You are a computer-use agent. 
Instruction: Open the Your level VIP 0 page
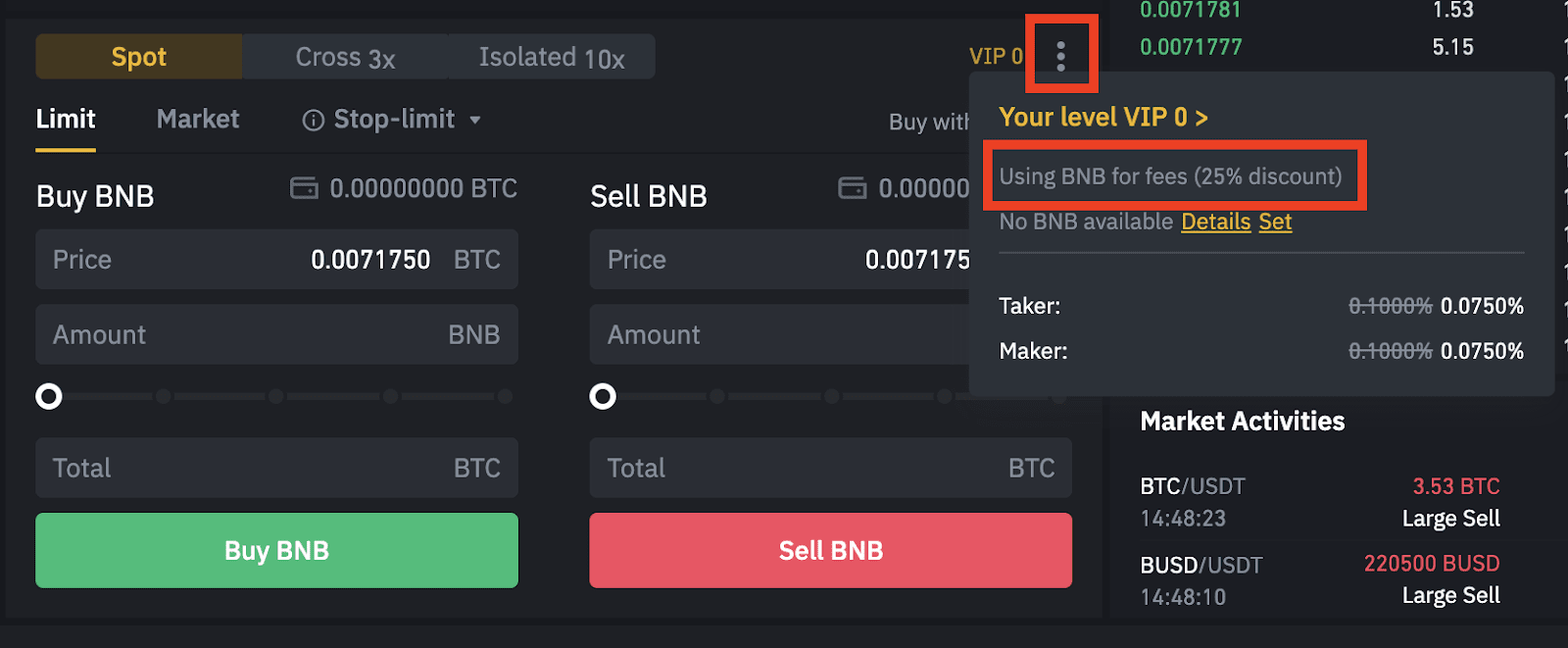(1102, 118)
